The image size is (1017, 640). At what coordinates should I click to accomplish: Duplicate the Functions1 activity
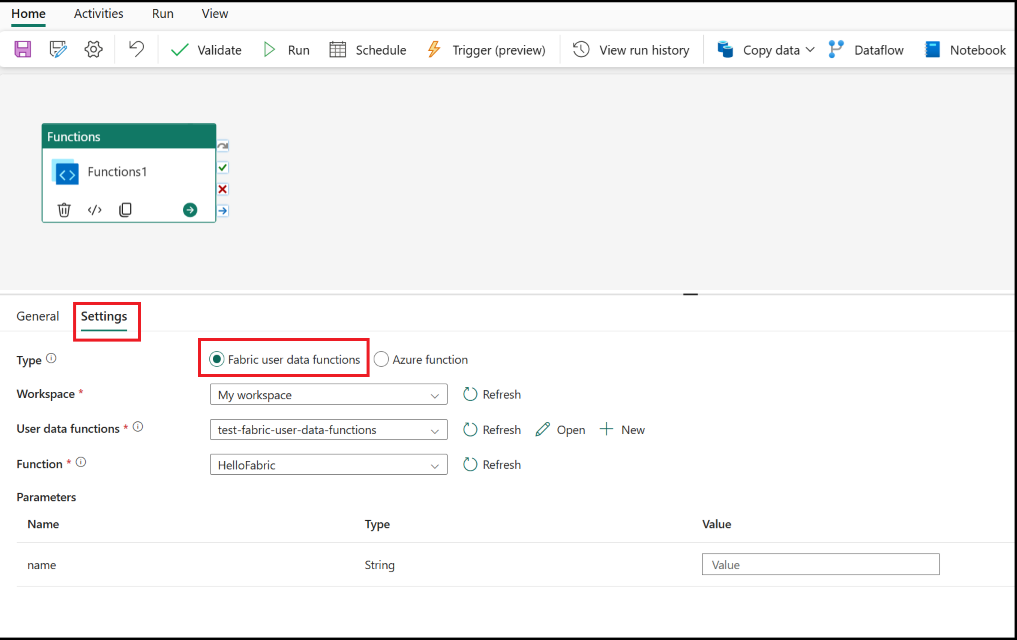[x=124, y=209]
